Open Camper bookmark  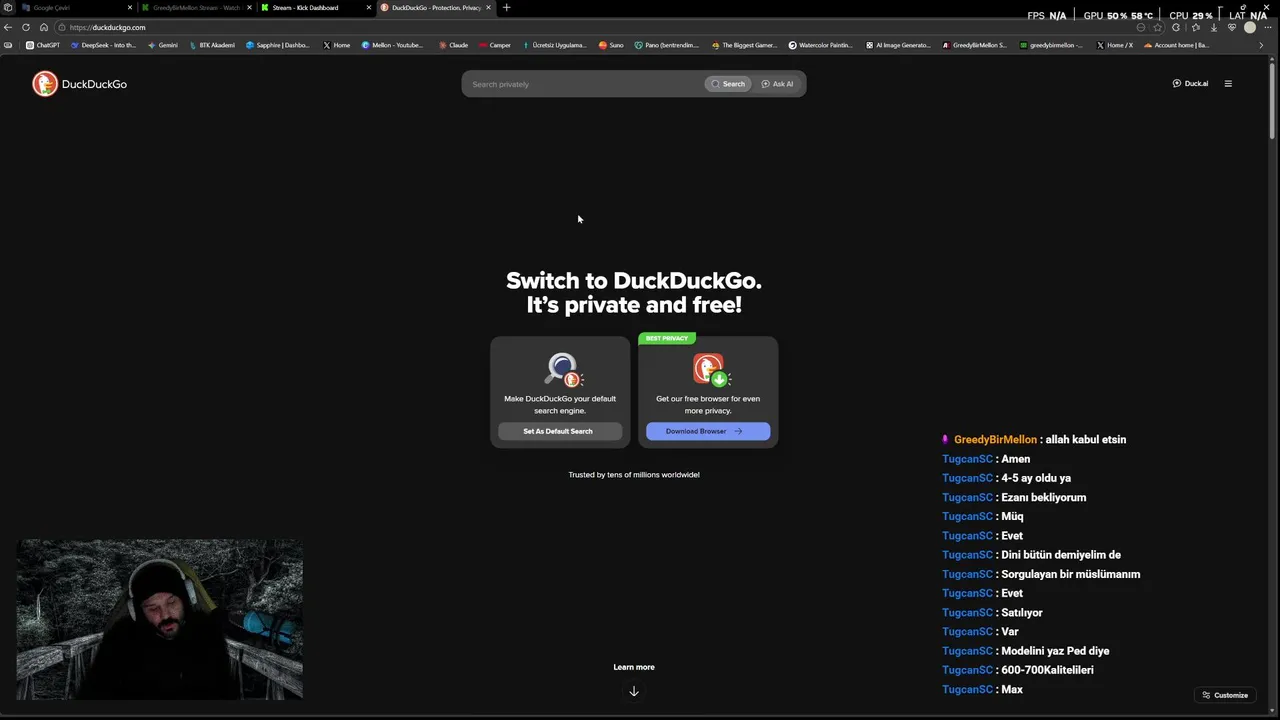coord(495,45)
